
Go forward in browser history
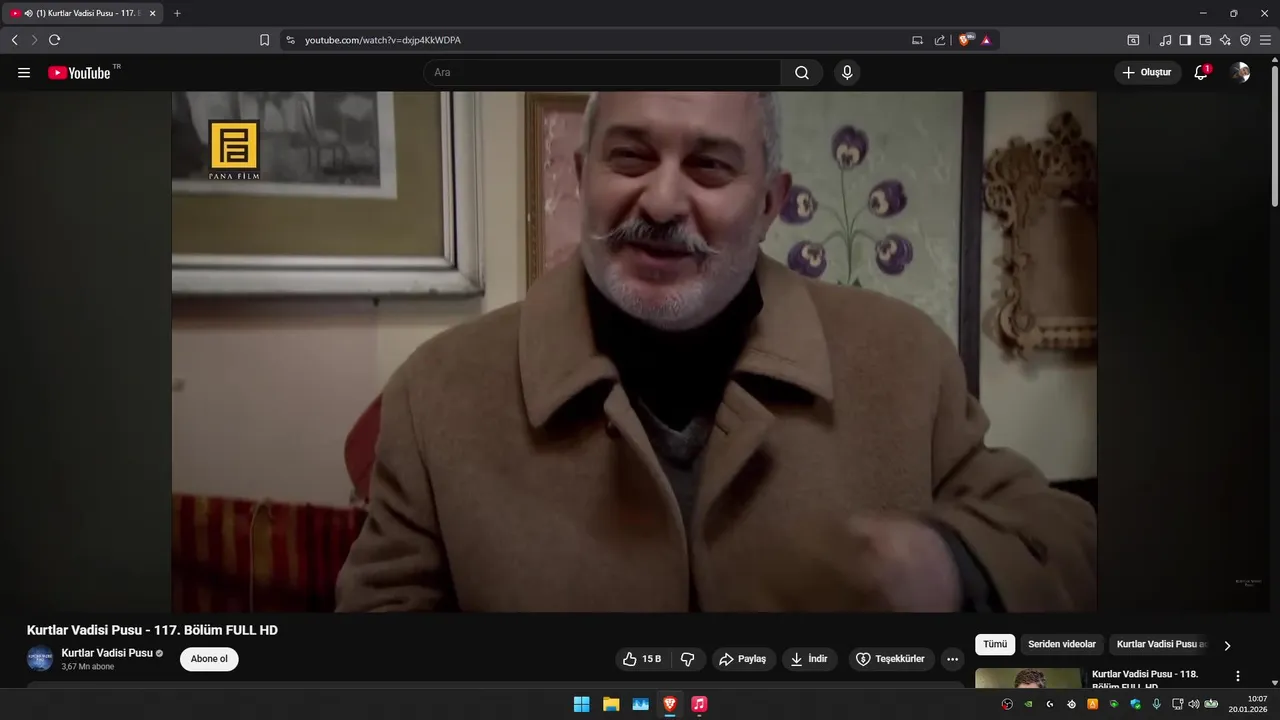(x=34, y=40)
